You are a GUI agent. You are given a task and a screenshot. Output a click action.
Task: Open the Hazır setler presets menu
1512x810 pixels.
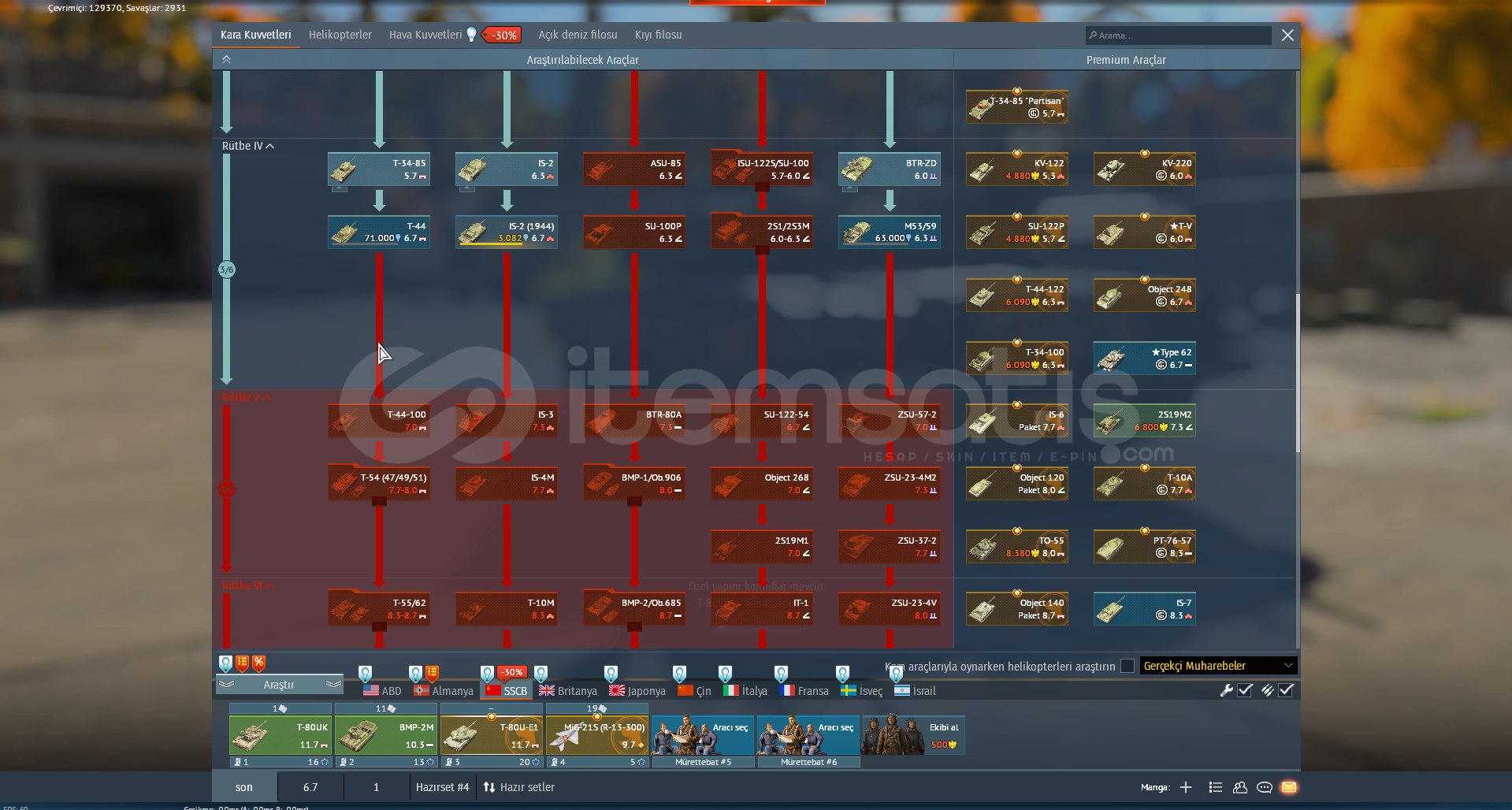pyautogui.click(x=518, y=787)
